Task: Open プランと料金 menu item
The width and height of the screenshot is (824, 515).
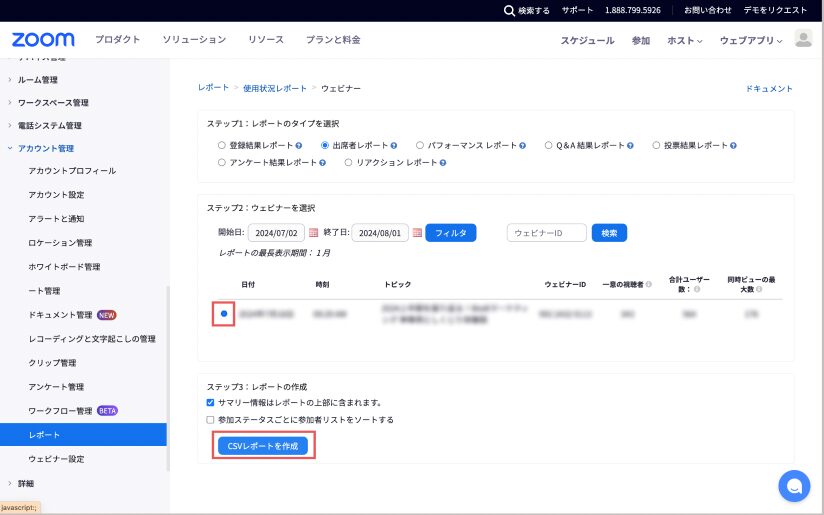Action: [x=333, y=40]
